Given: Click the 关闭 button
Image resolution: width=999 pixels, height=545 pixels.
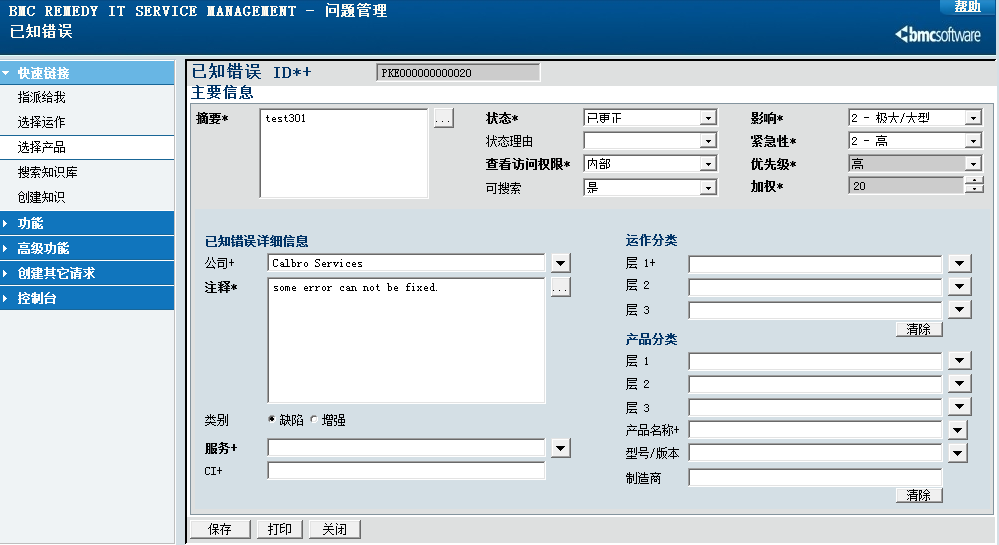Looking at the screenshot, I should (334, 529).
